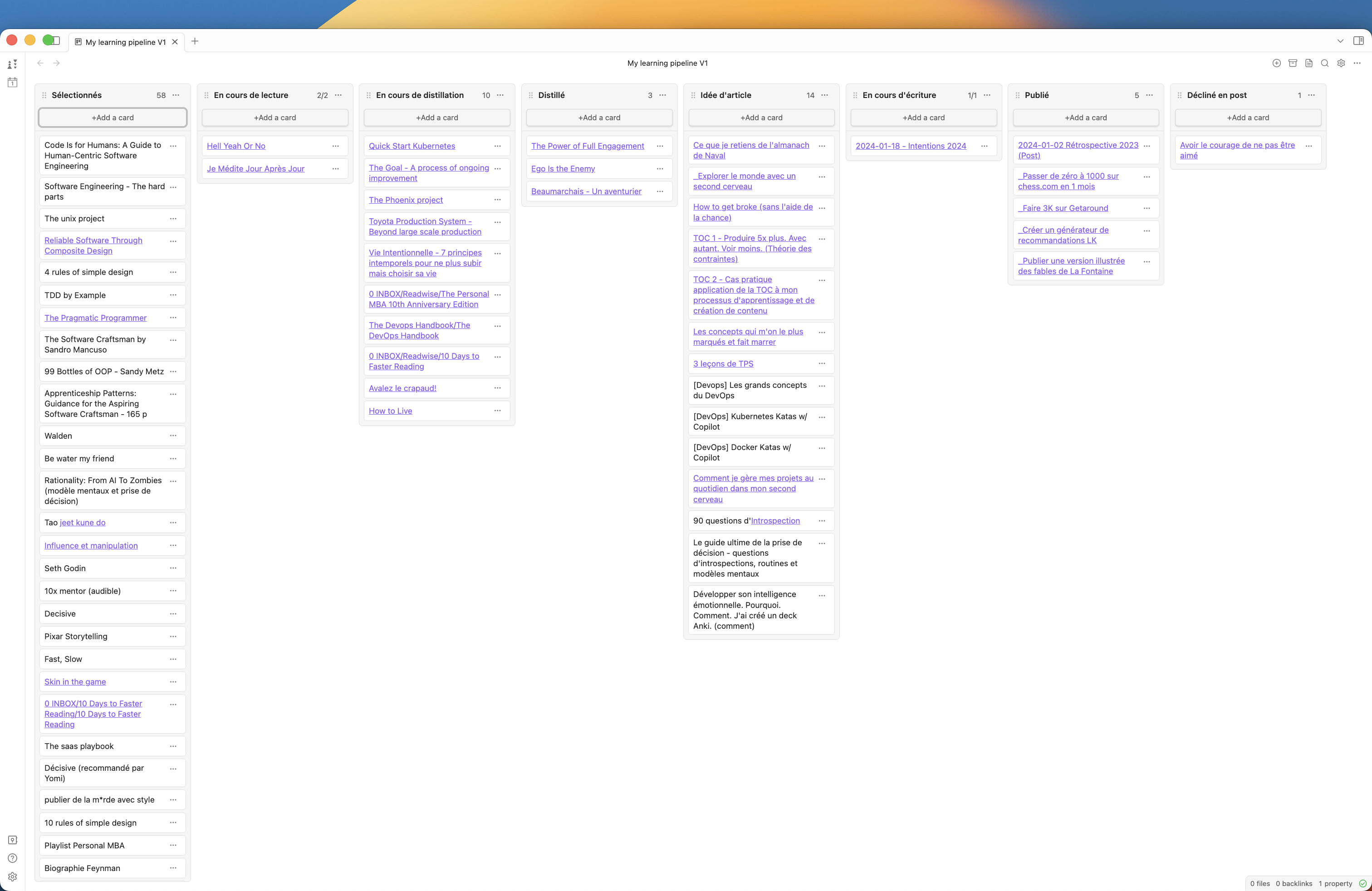Grab the drag handle of Sélectionnés list

point(44,95)
